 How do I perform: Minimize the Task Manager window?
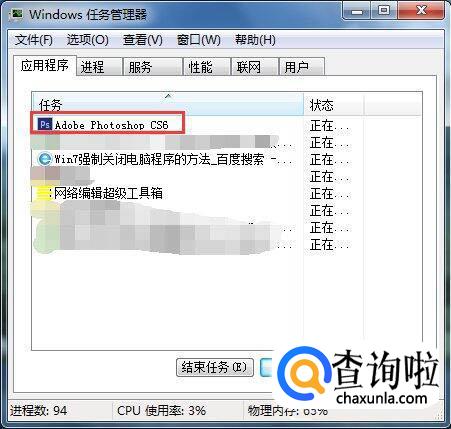[357, 12]
